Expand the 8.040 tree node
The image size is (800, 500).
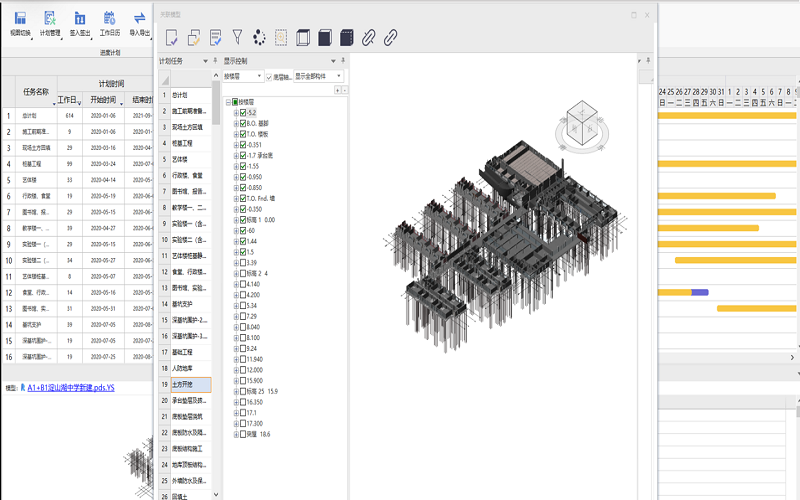coord(236,327)
